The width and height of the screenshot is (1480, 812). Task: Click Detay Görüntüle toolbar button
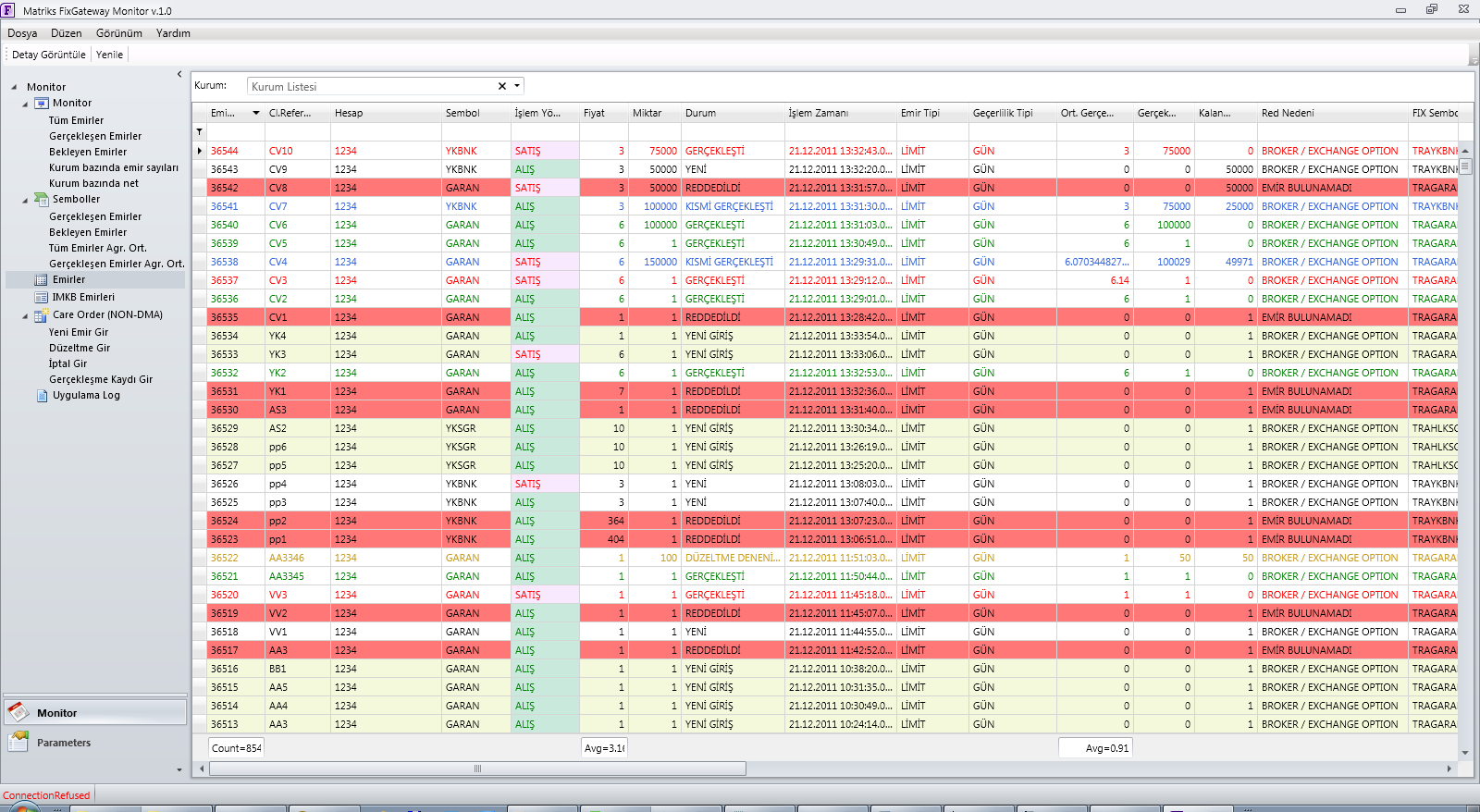pyautogui.click(x=49, y=55)
